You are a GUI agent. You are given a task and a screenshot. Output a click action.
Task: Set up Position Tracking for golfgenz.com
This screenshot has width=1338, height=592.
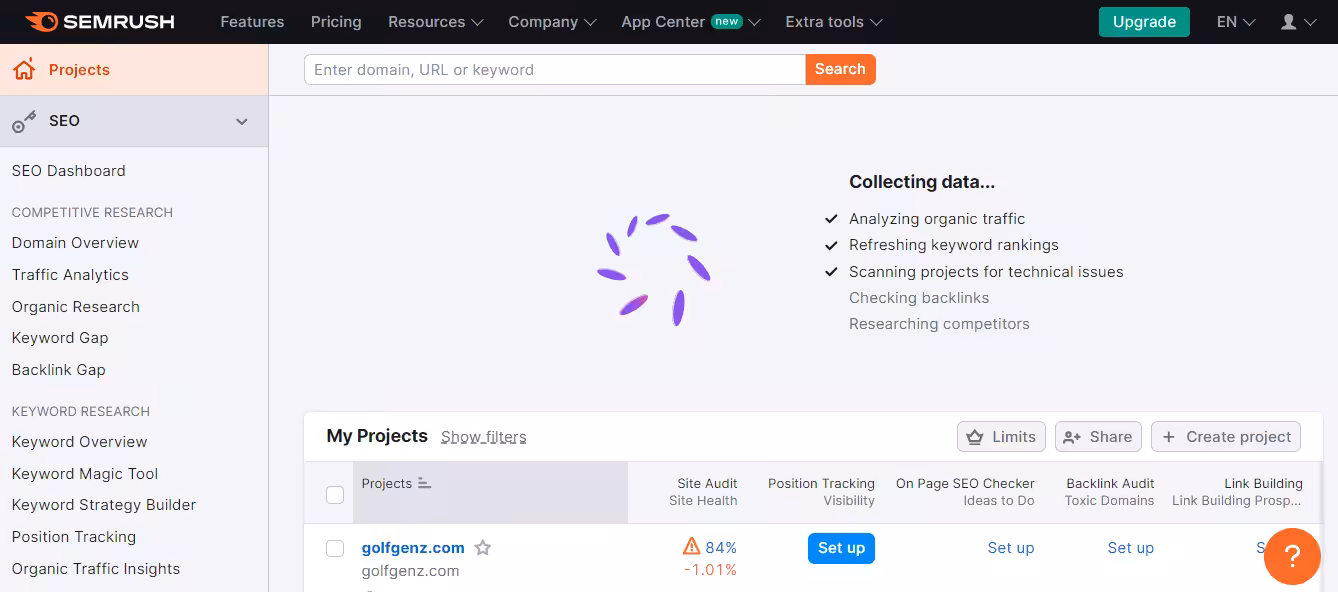click(841, 548)
